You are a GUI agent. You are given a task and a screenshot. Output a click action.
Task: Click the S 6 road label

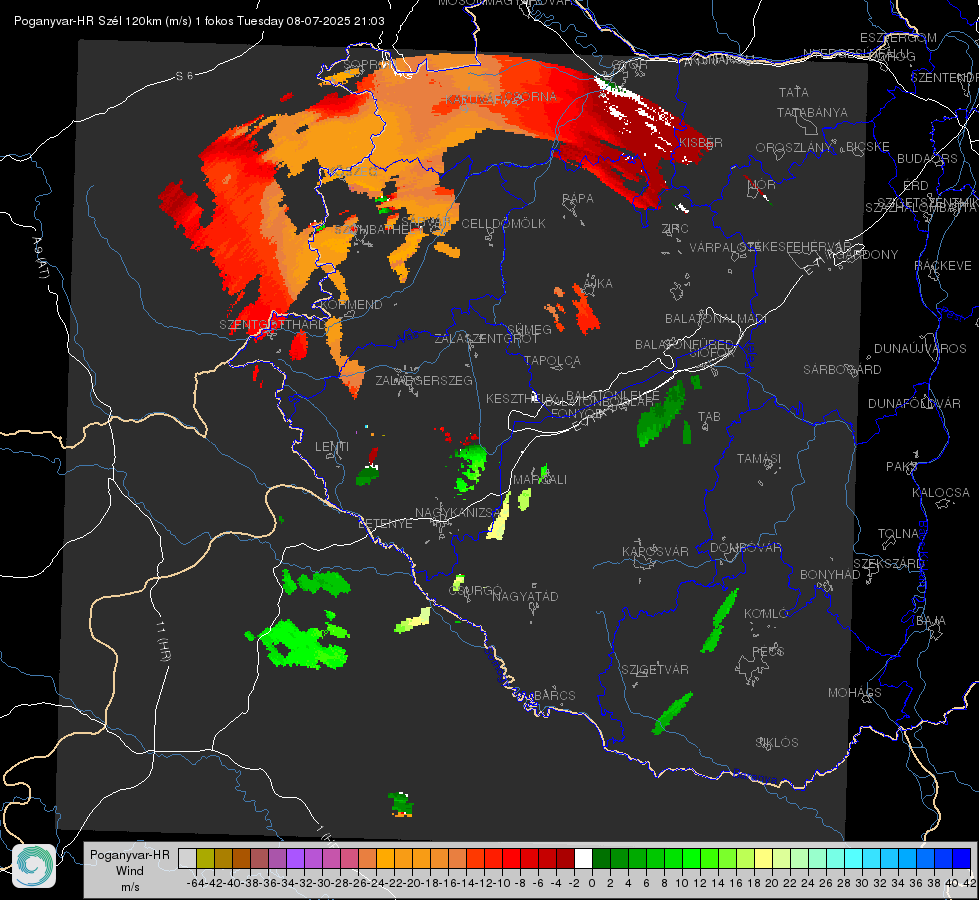point(184,76)
